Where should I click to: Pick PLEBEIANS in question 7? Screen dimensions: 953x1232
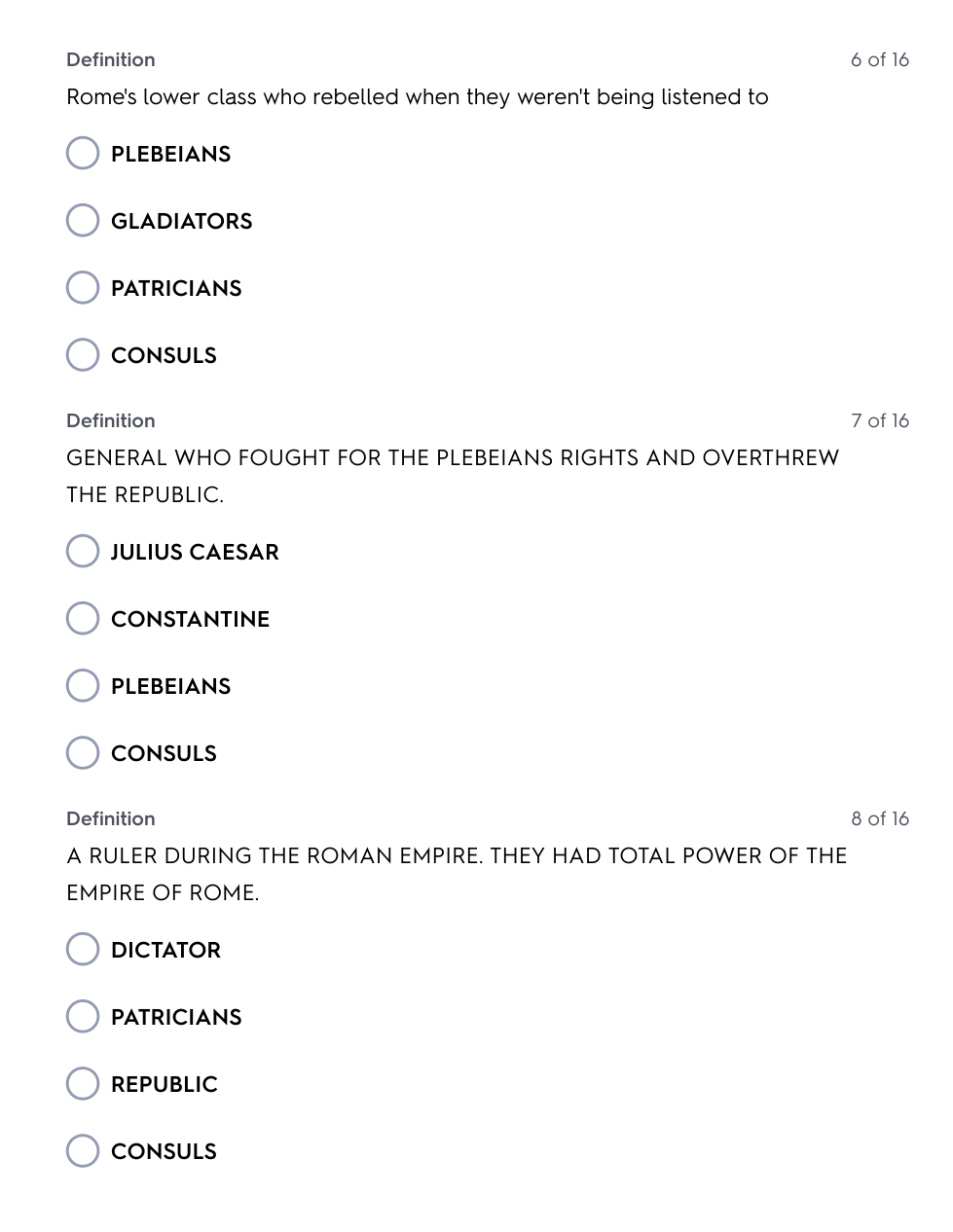point(83,686)
